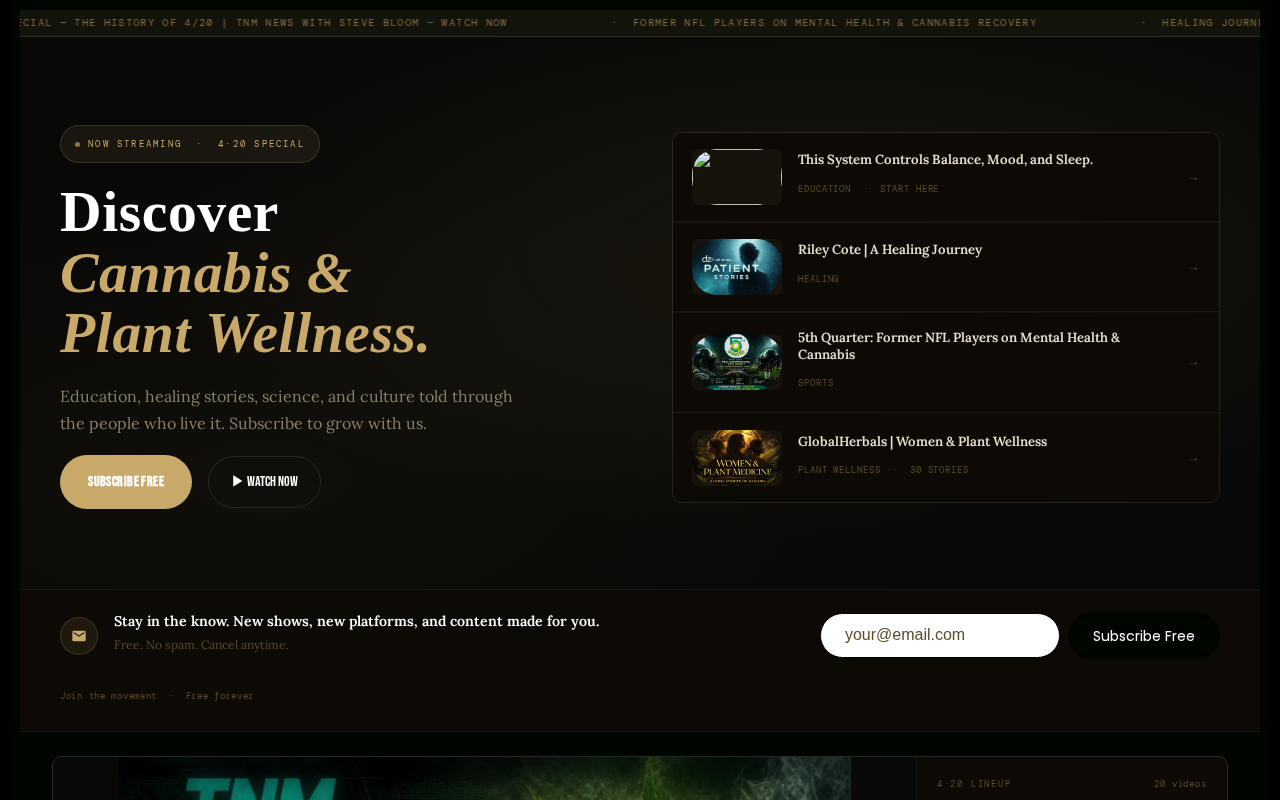Open the Women & Plant Medicine thumbnail

(x=737, y=458)
